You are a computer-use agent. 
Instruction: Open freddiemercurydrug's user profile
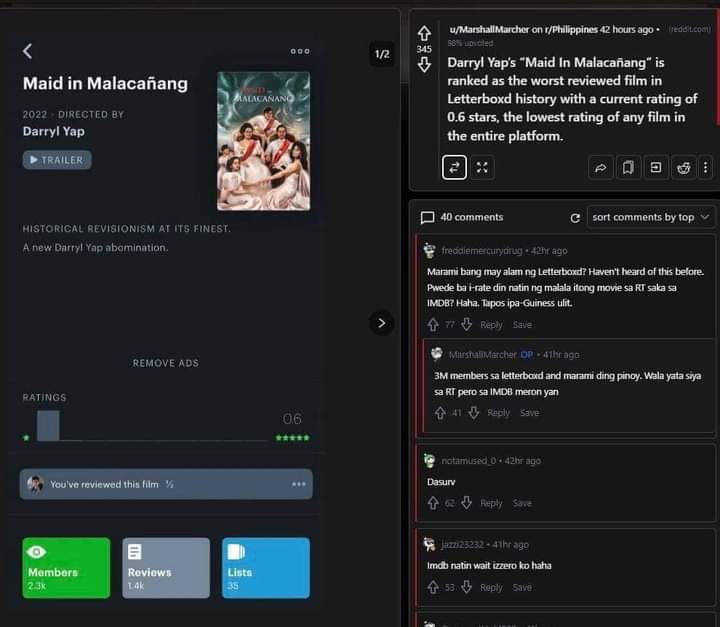point(482,251)
